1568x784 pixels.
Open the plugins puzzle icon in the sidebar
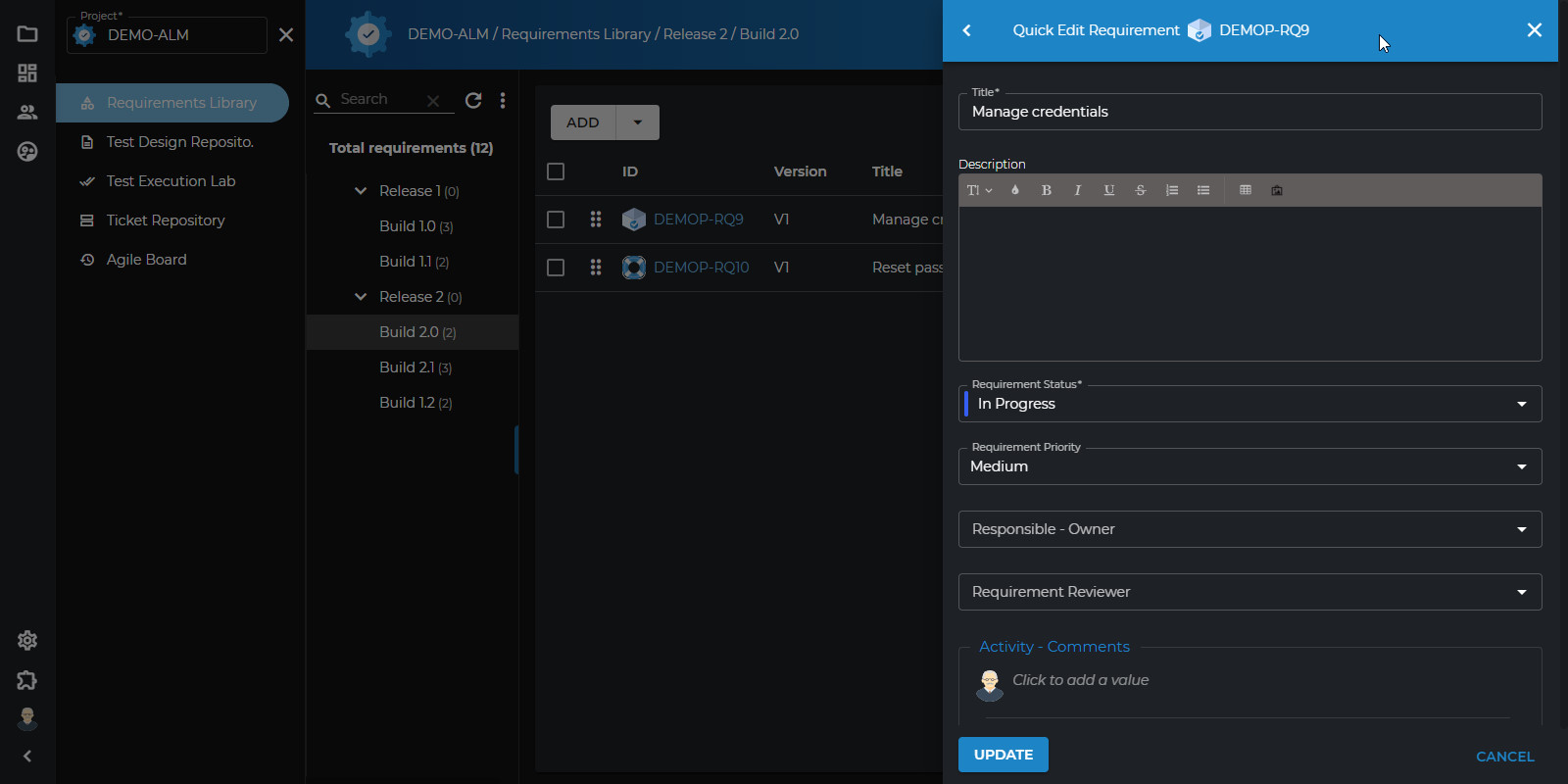[x=27, y=680]
